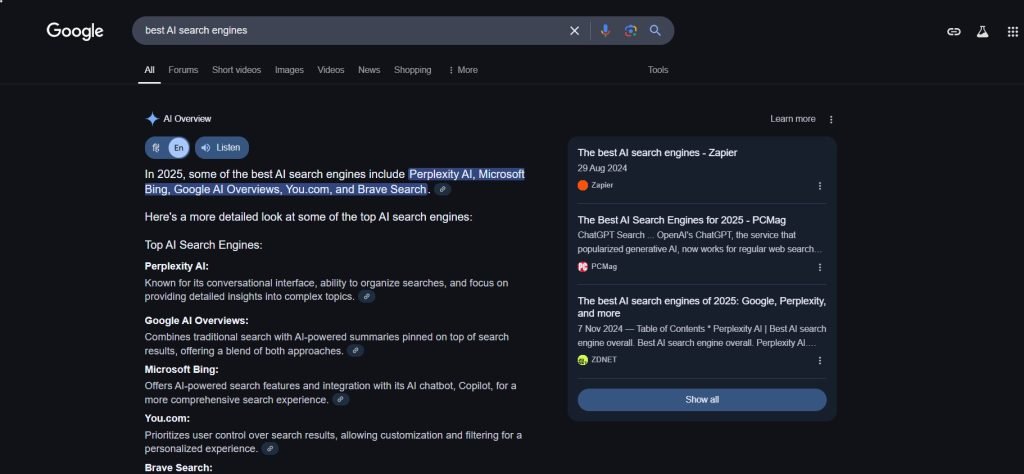Click the magnifying glass search icon
The height and width of the screenshot is (474, 1024).
click(x=655, y=31)
